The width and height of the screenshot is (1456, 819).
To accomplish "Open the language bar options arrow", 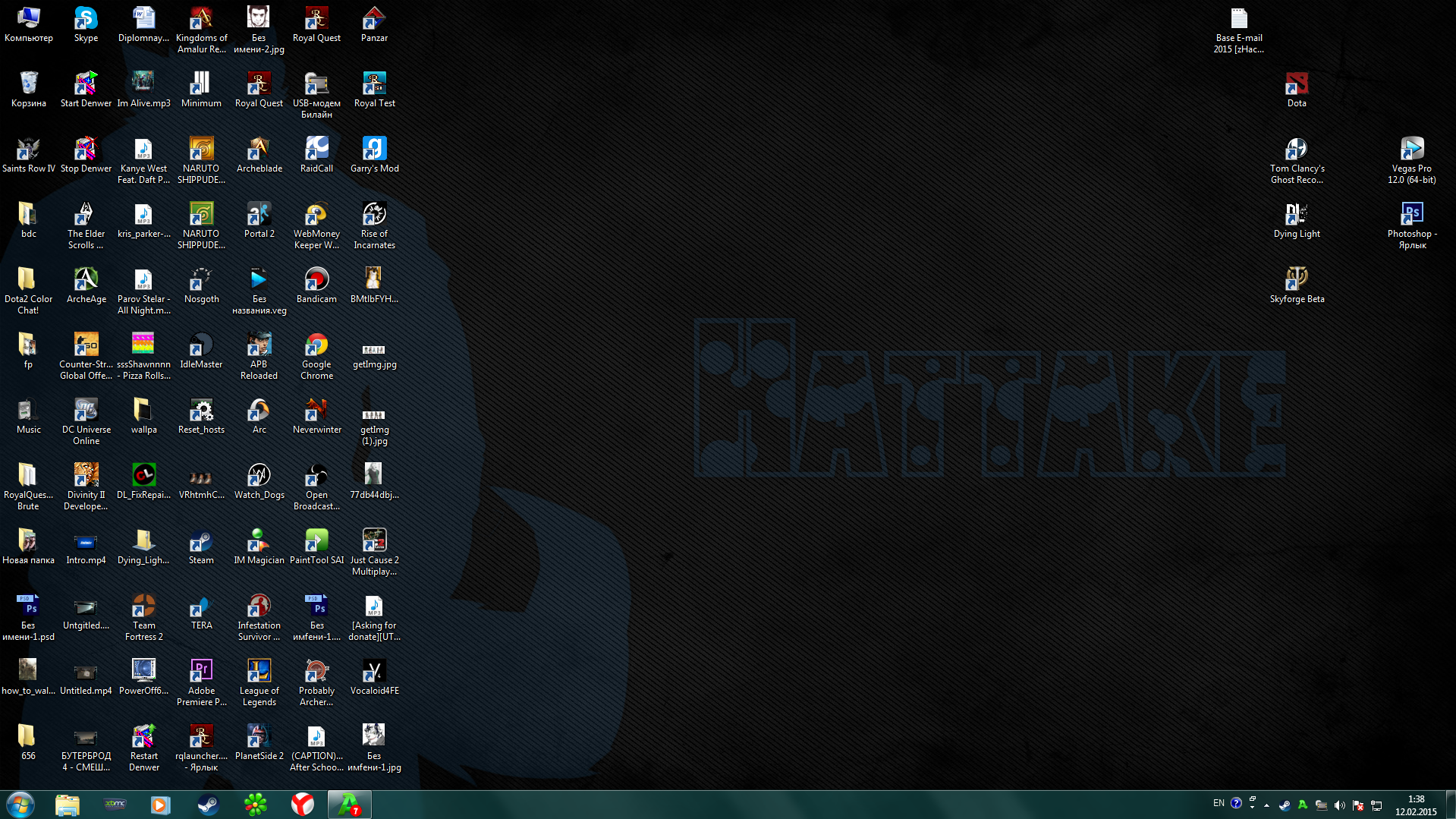I will click(1252, 808).
